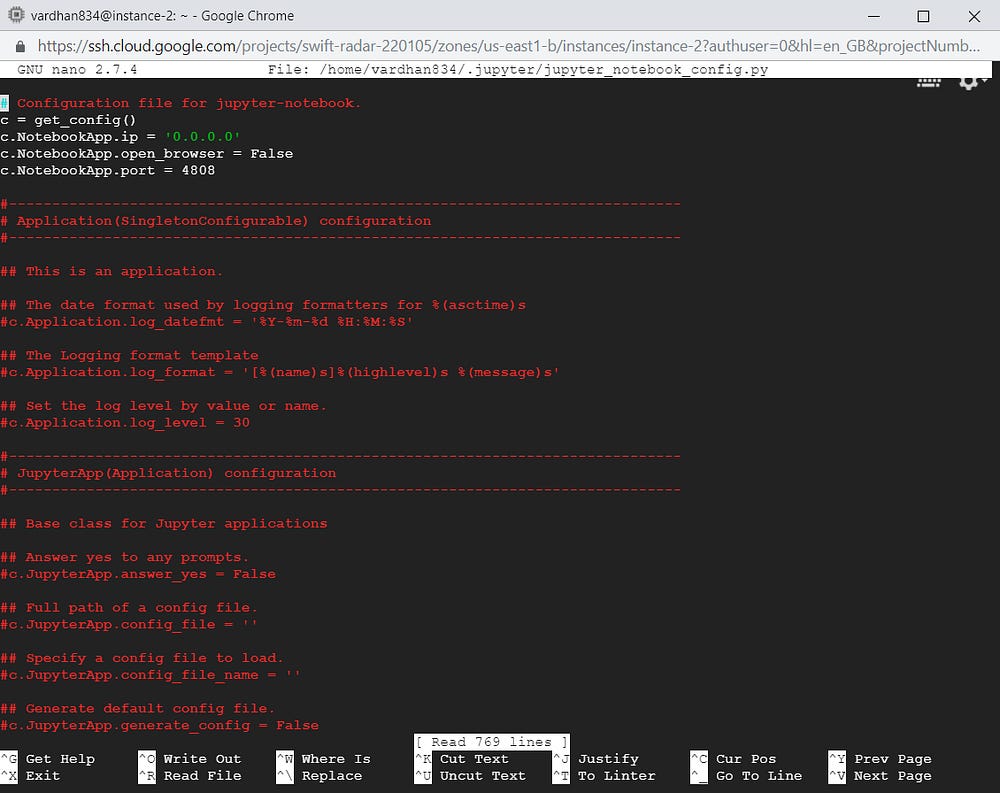The width and height of the screenshot is (1000, 793).
Task: Click the '^K Cut Text' shortcut label
Action: (x=462, y=759)
